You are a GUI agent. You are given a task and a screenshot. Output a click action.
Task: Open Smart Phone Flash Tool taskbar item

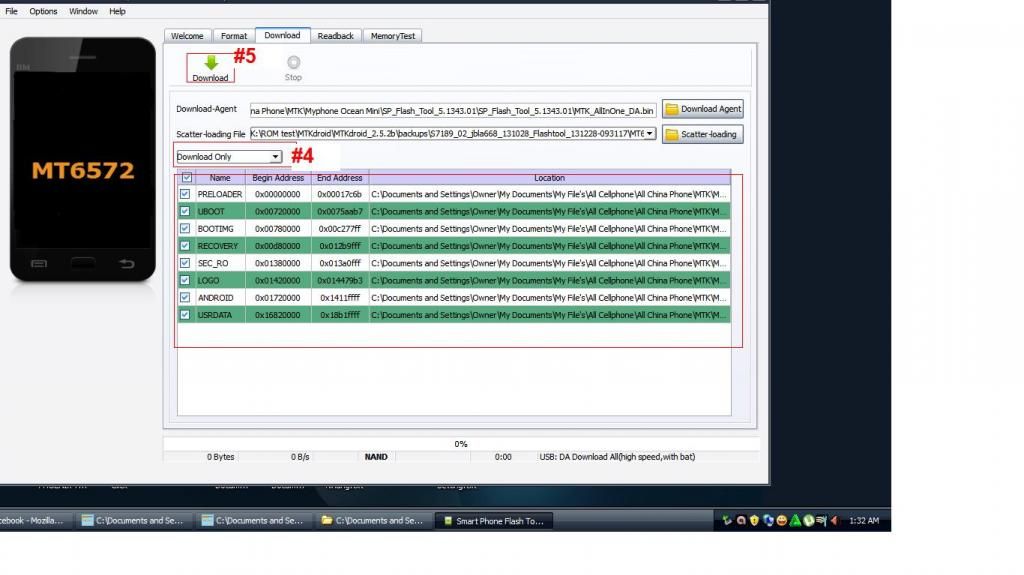coord(492,520)
